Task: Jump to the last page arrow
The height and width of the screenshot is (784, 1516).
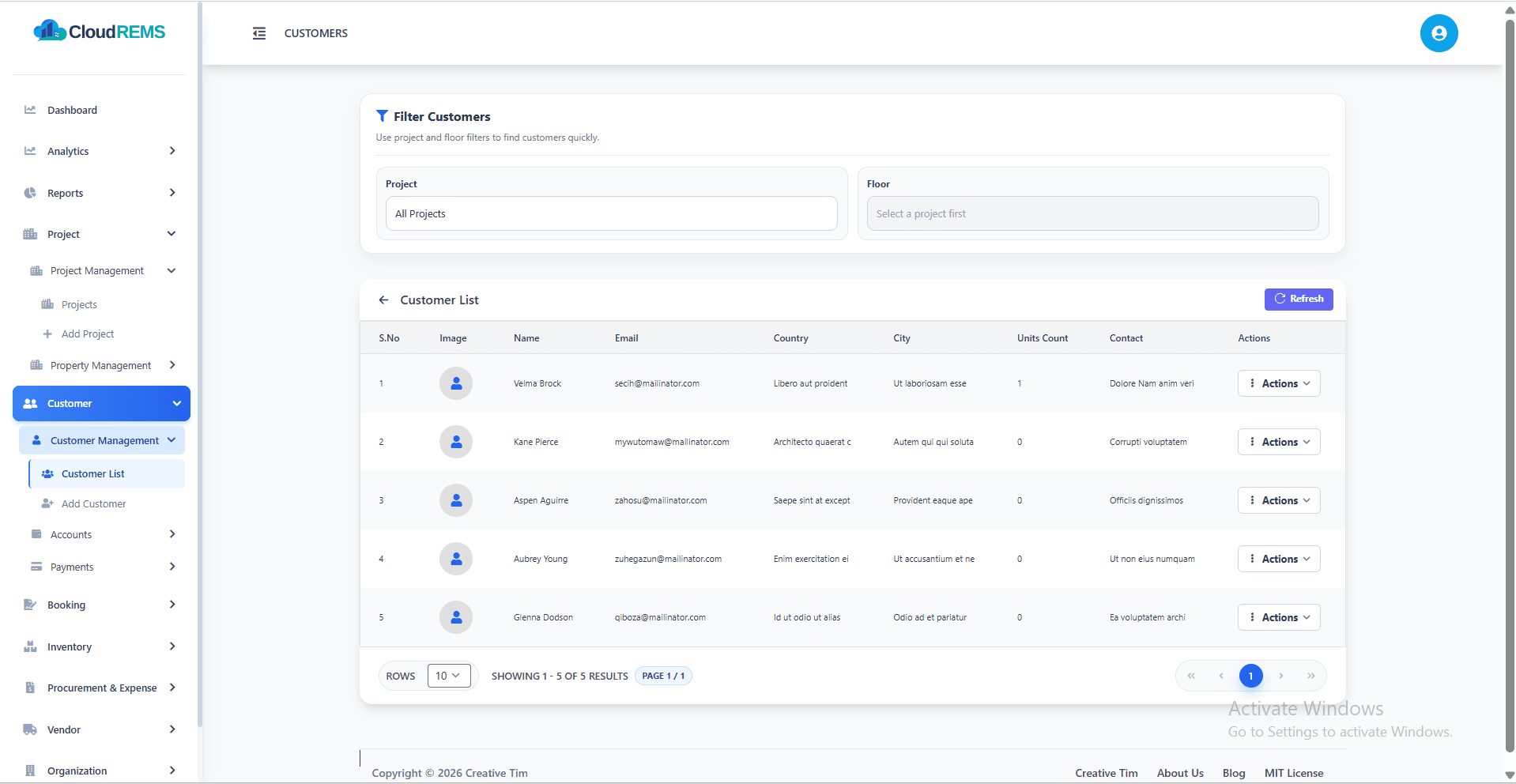Action: [1311, 676]
